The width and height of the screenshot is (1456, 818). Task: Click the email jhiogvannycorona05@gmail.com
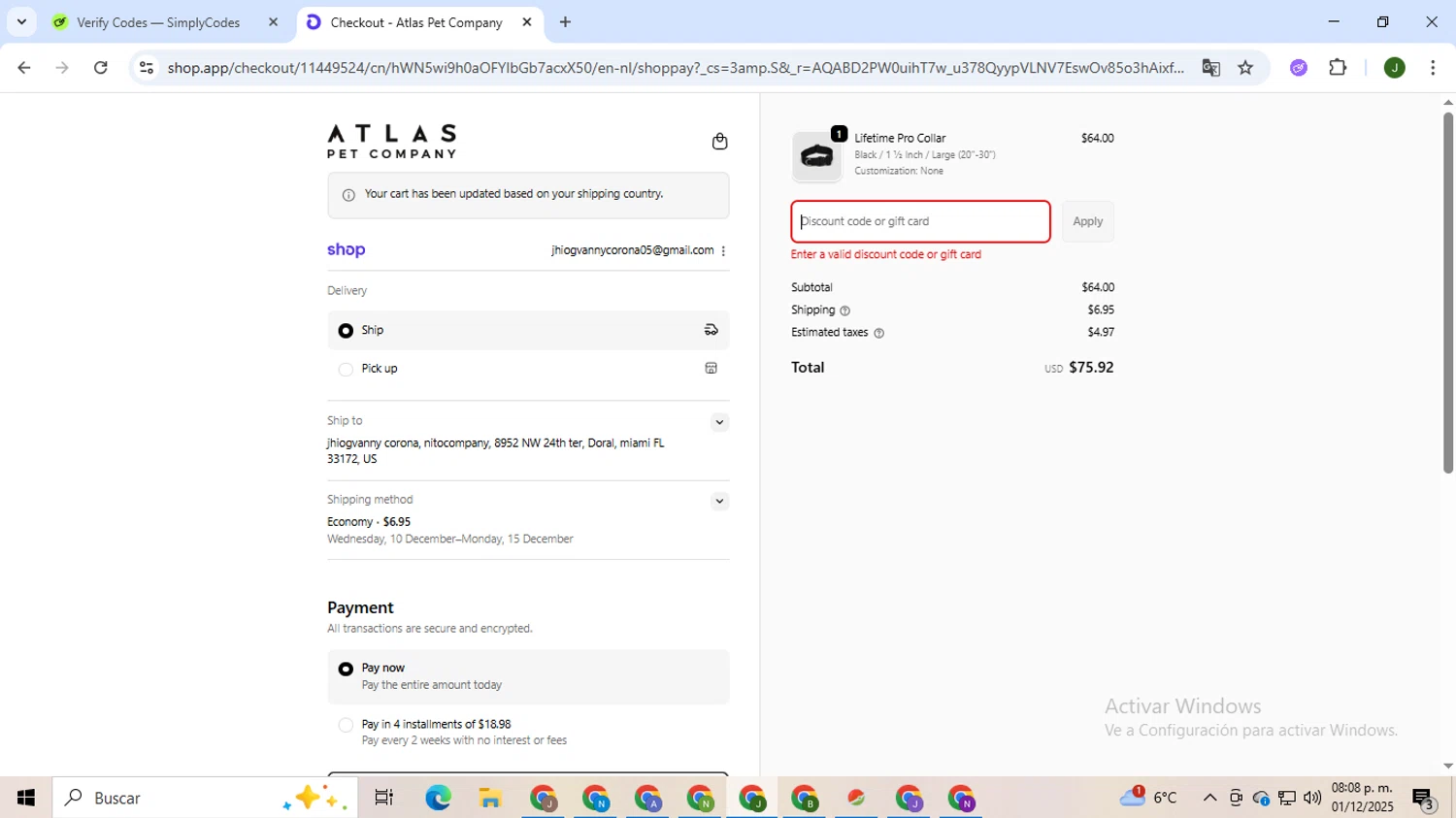pos(632,250)
